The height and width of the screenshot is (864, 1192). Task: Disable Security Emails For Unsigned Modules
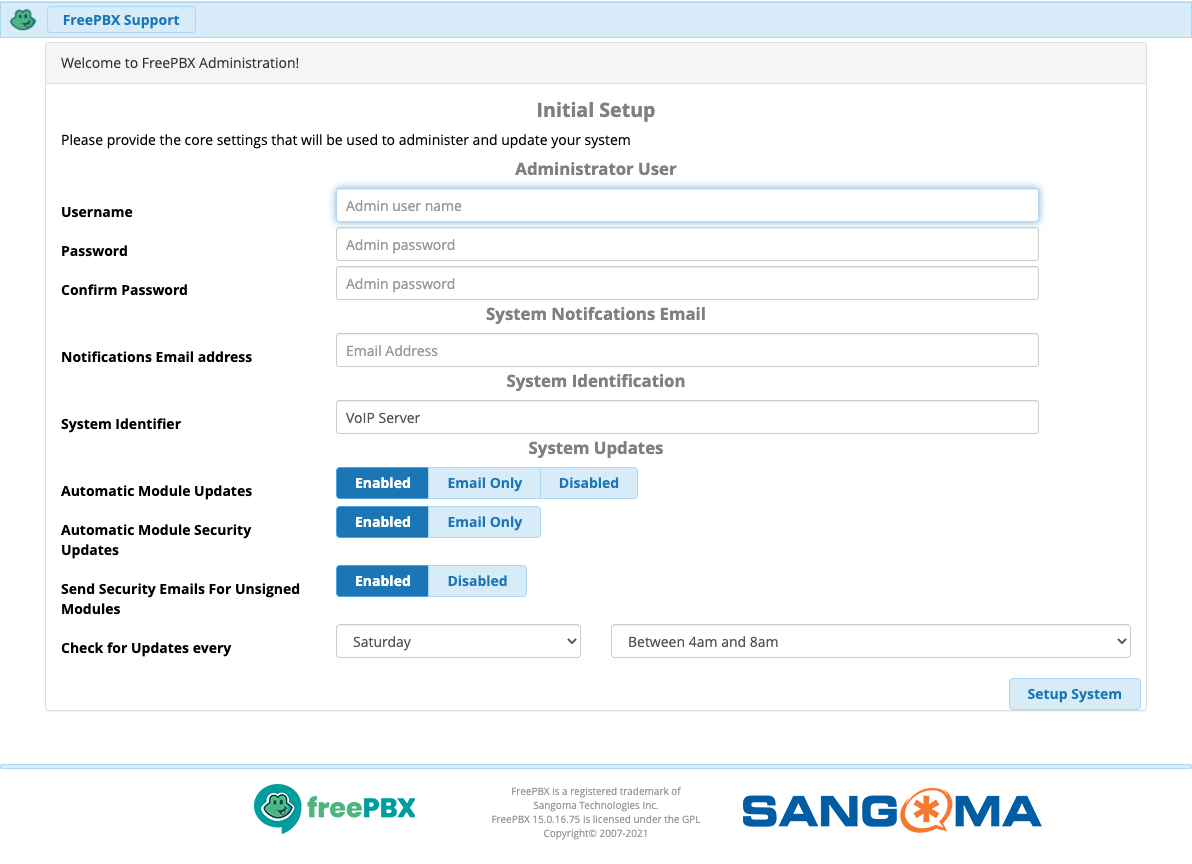[477, 581]
